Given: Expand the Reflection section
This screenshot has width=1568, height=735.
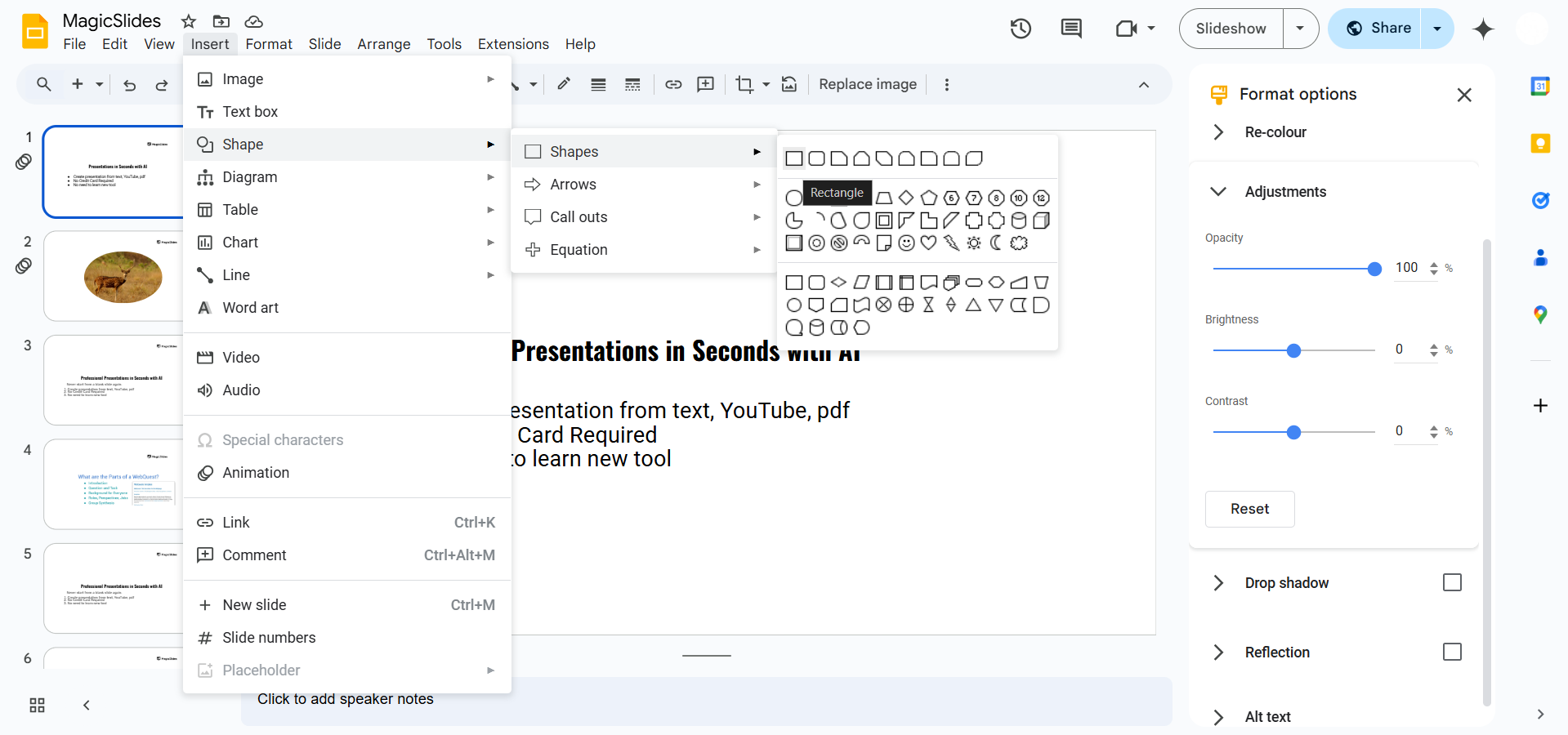Looking at the screenshot, I should click(x=1218, y=652).
